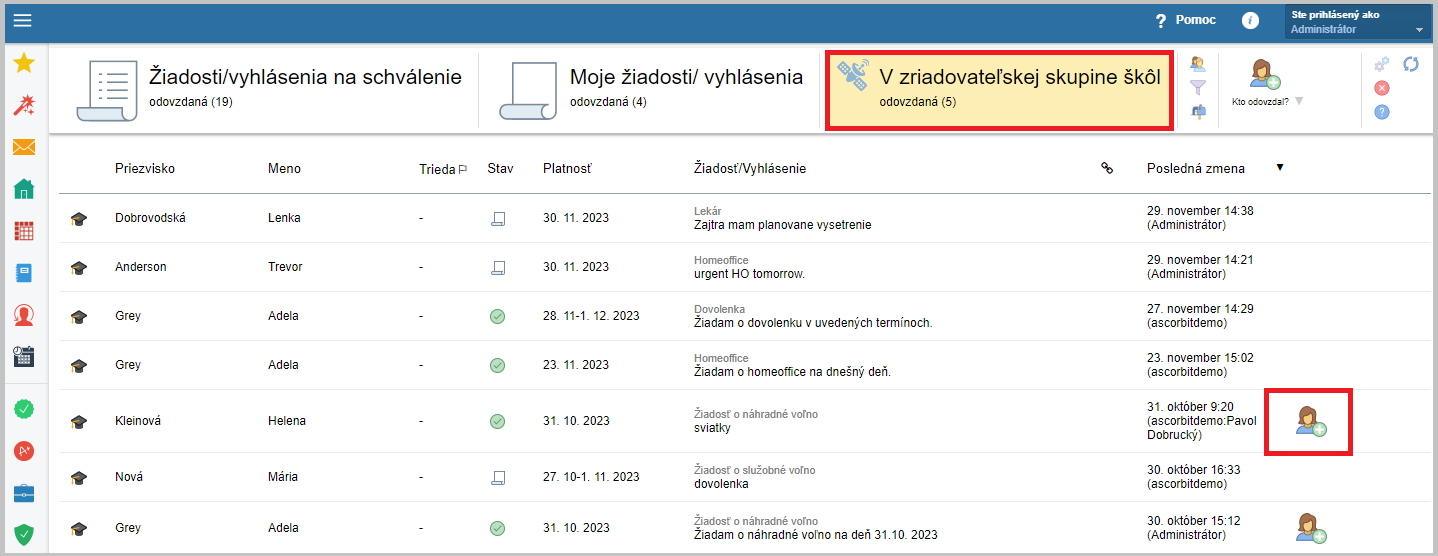Open Pomoc help link
The width and height of the screenshot is (1438, 556).
click(1186, 20)
